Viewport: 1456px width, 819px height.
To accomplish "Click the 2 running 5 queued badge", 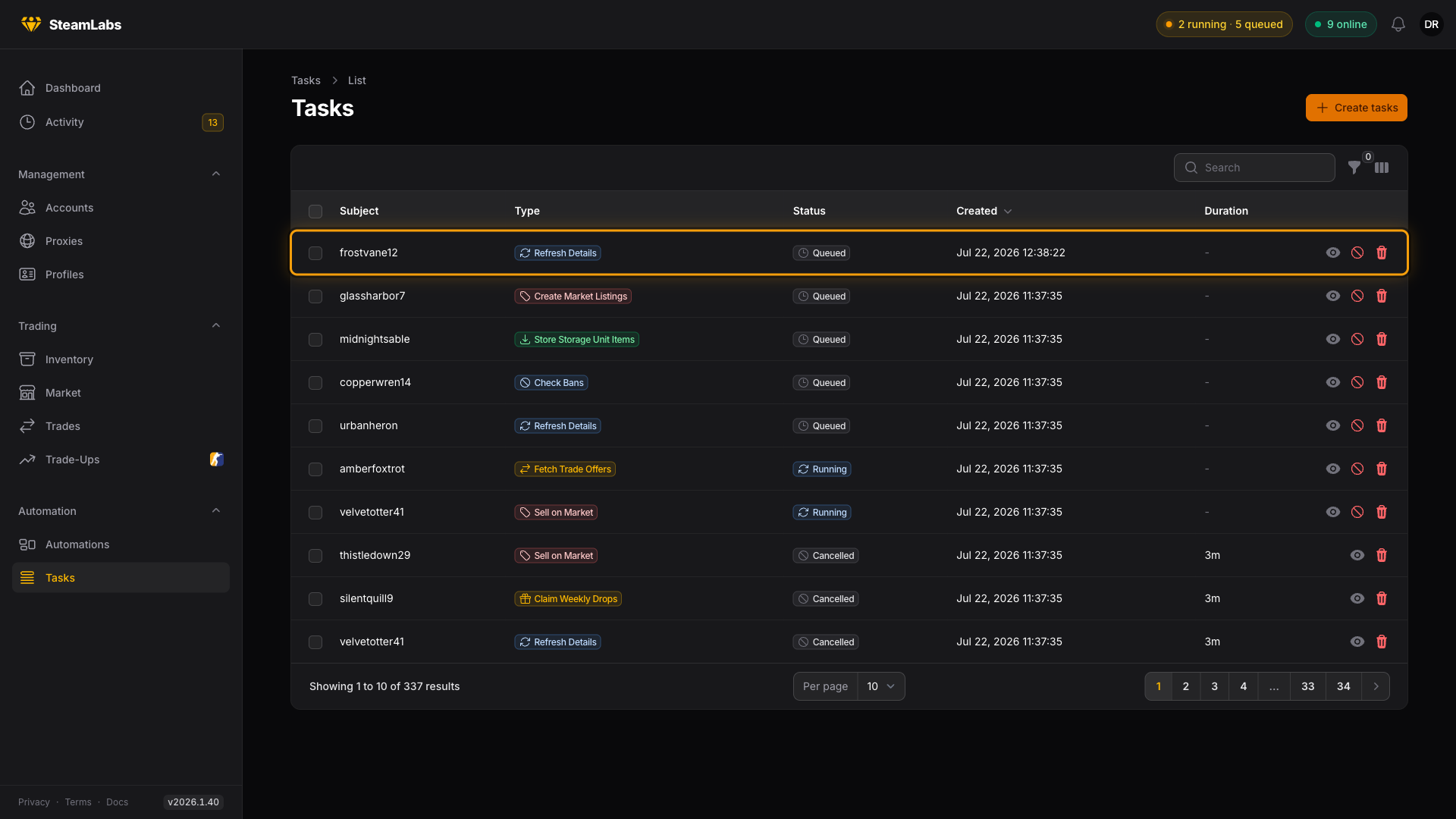I will tap(1224, 24).
